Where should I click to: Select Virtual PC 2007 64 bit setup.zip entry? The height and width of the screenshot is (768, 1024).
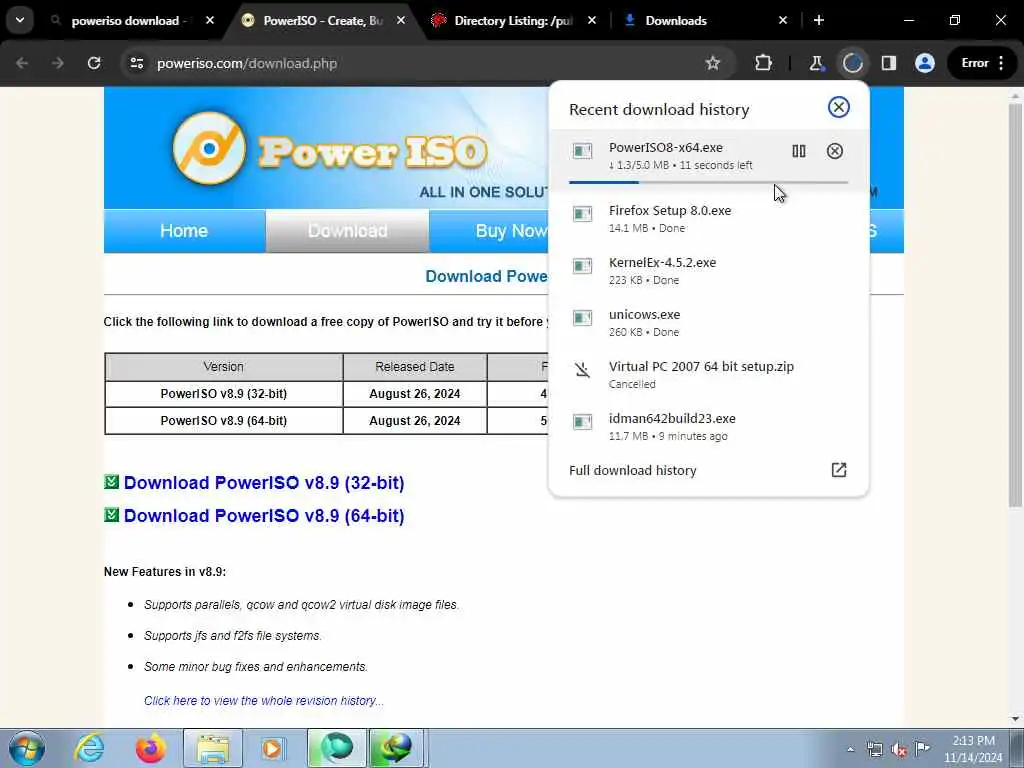709,374
